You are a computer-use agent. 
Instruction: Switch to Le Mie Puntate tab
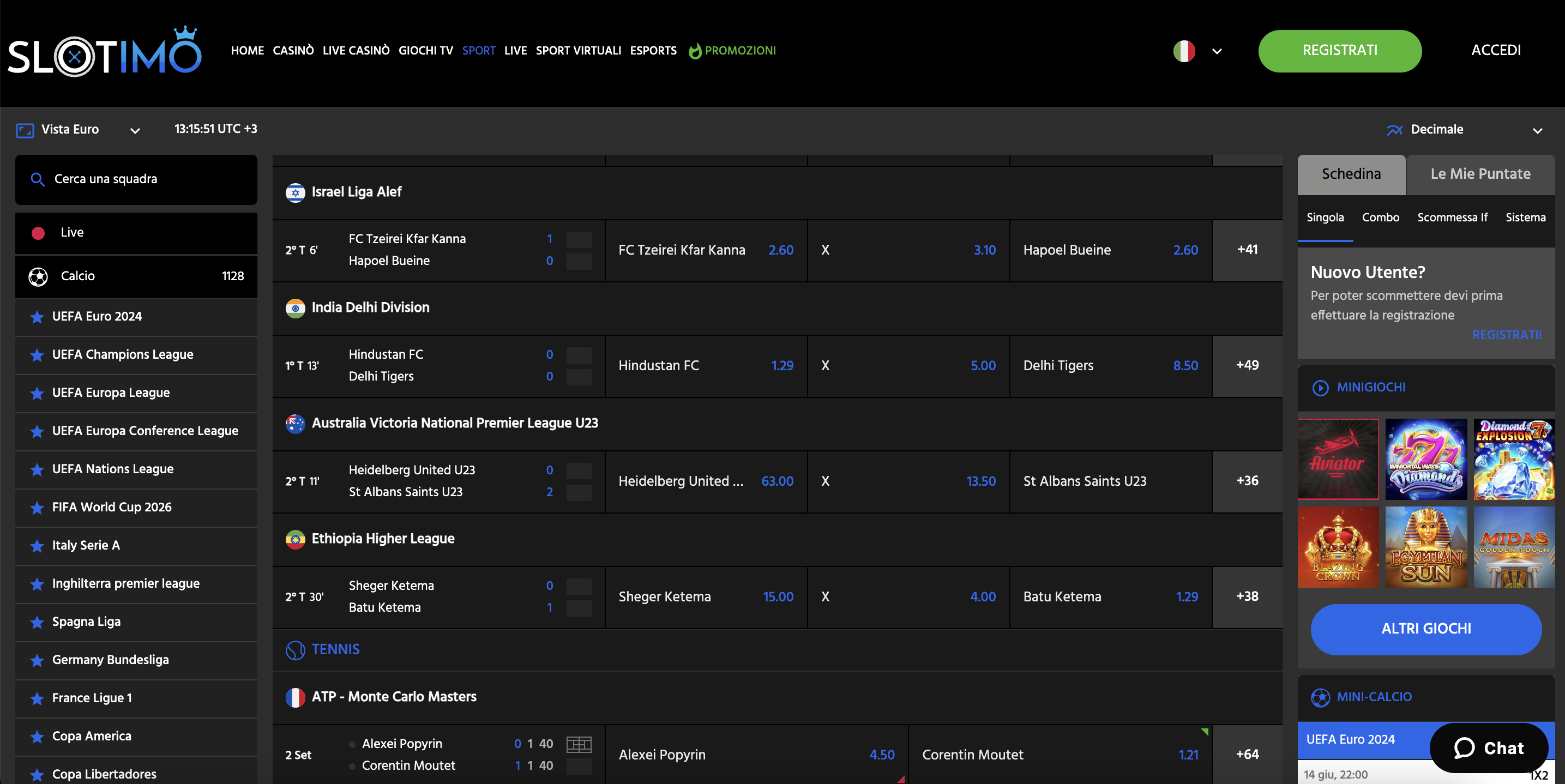tap(1480, 174)
